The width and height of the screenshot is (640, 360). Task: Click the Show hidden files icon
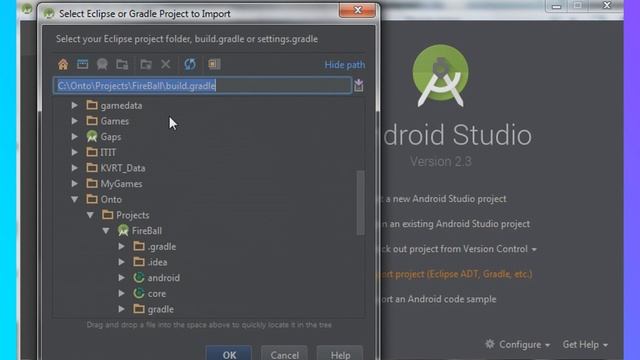click(214, 64)
